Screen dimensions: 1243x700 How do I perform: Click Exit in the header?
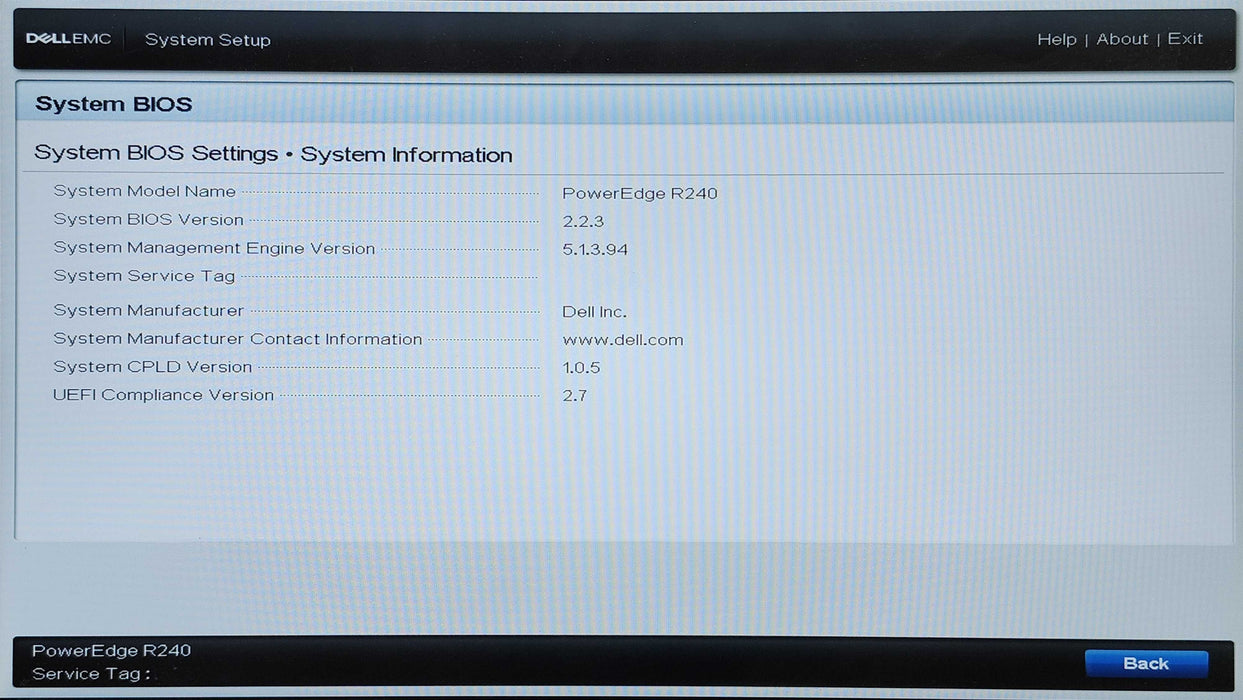pos(1185,39)
